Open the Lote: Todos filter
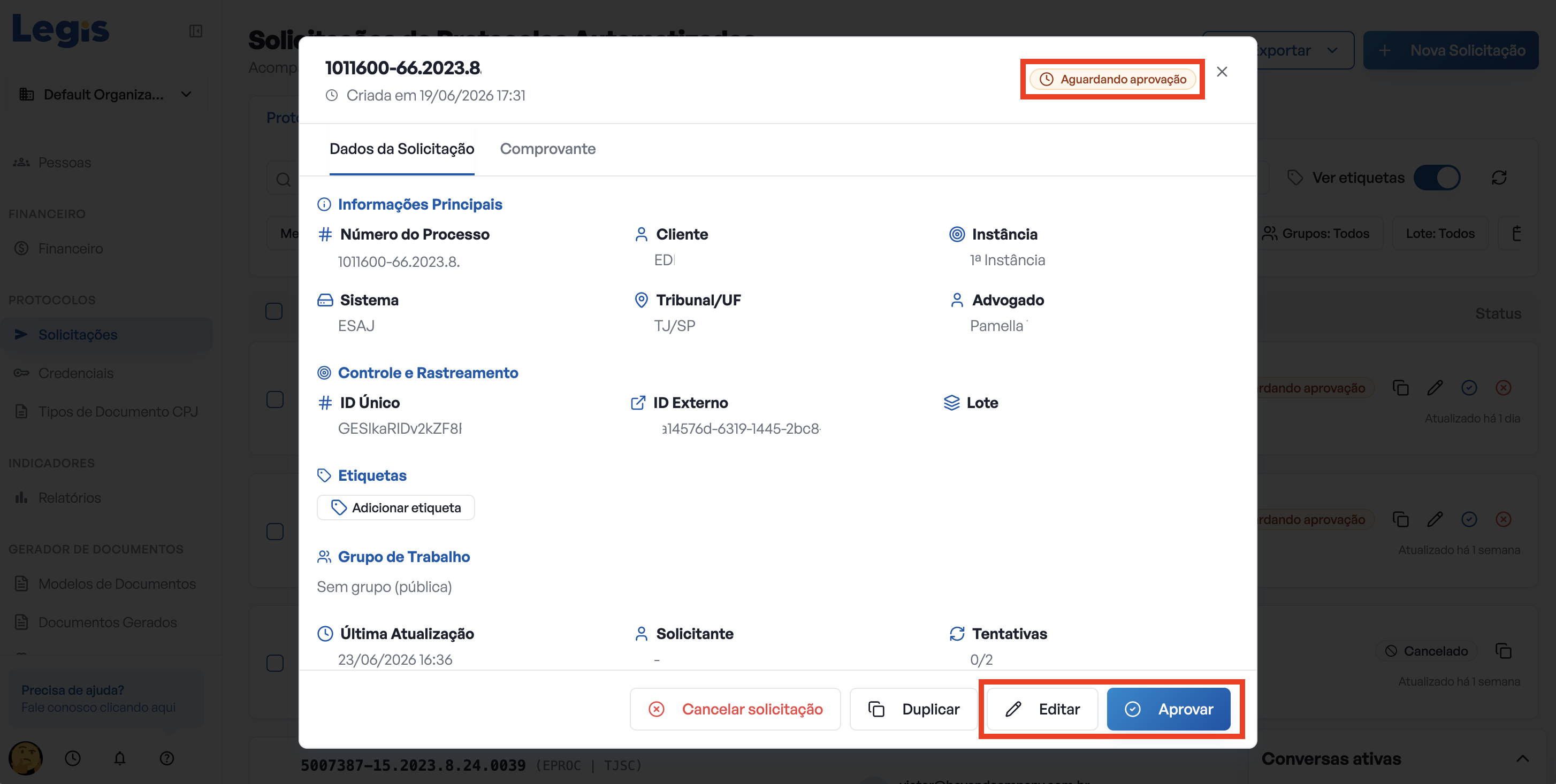The height and width of the screenshot is (784, 1556). pos(1440,234)
